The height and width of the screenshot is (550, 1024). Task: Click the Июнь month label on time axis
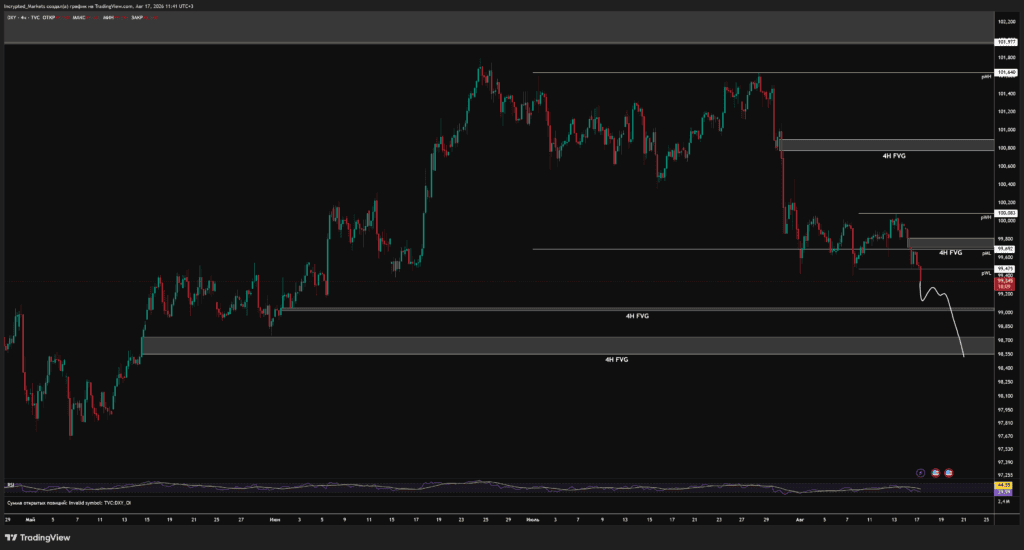[275, 520]
